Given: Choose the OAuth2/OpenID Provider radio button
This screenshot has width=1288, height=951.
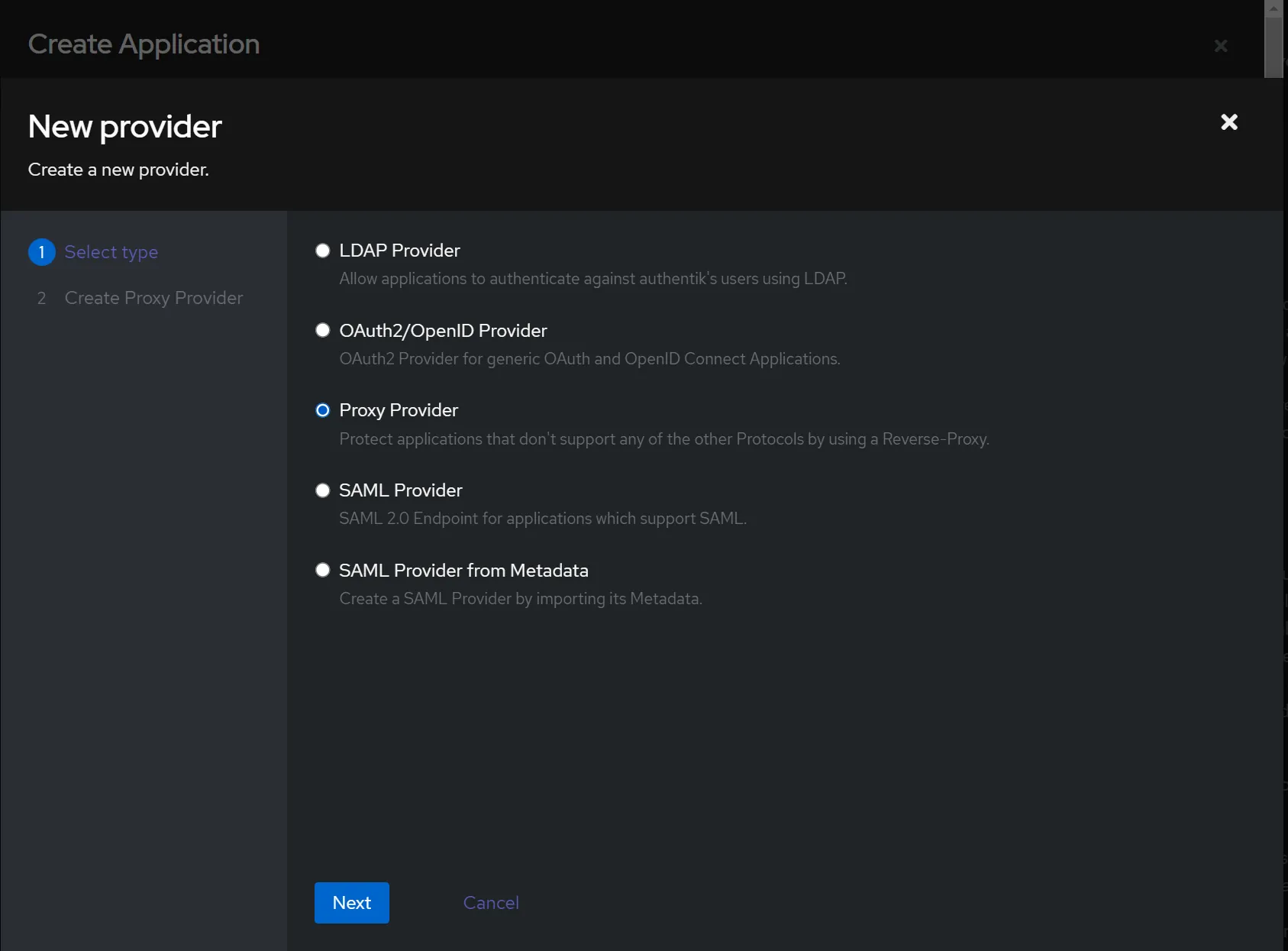Looking at the screenshot, I should pos(323,330).
